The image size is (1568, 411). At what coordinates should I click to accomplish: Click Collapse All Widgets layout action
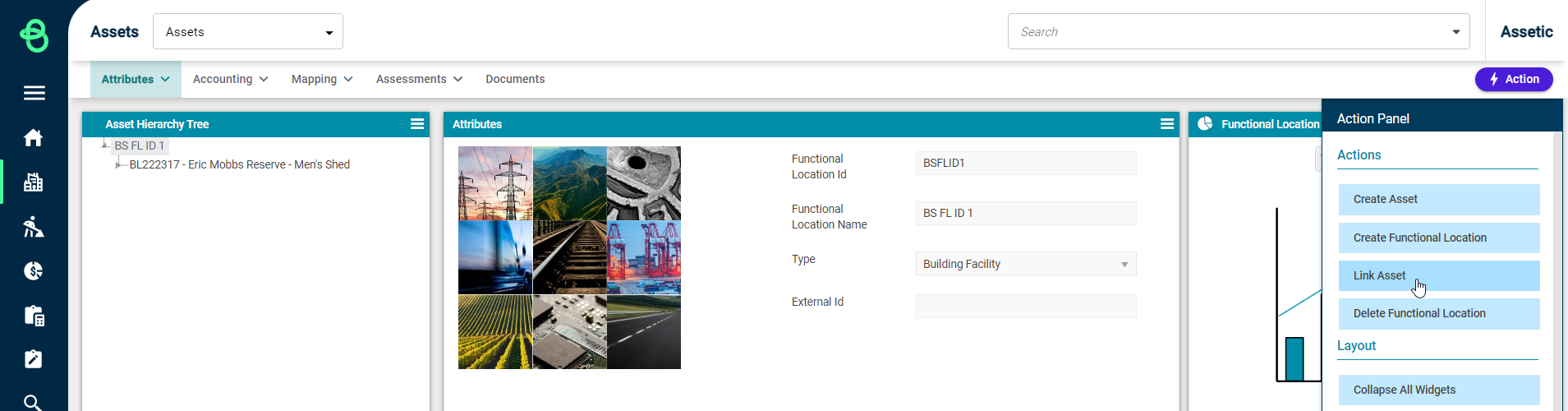[1439, 390]
